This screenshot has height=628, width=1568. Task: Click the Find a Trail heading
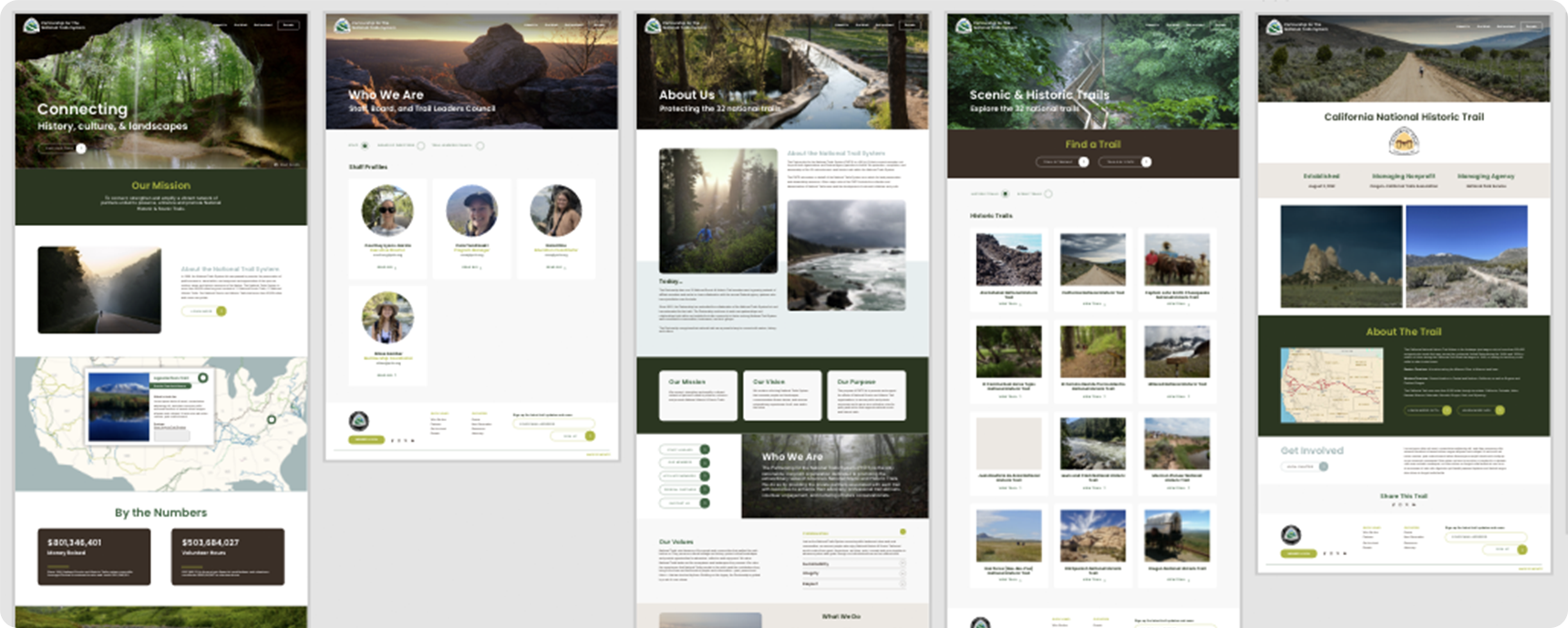(x=1093, y=144)
